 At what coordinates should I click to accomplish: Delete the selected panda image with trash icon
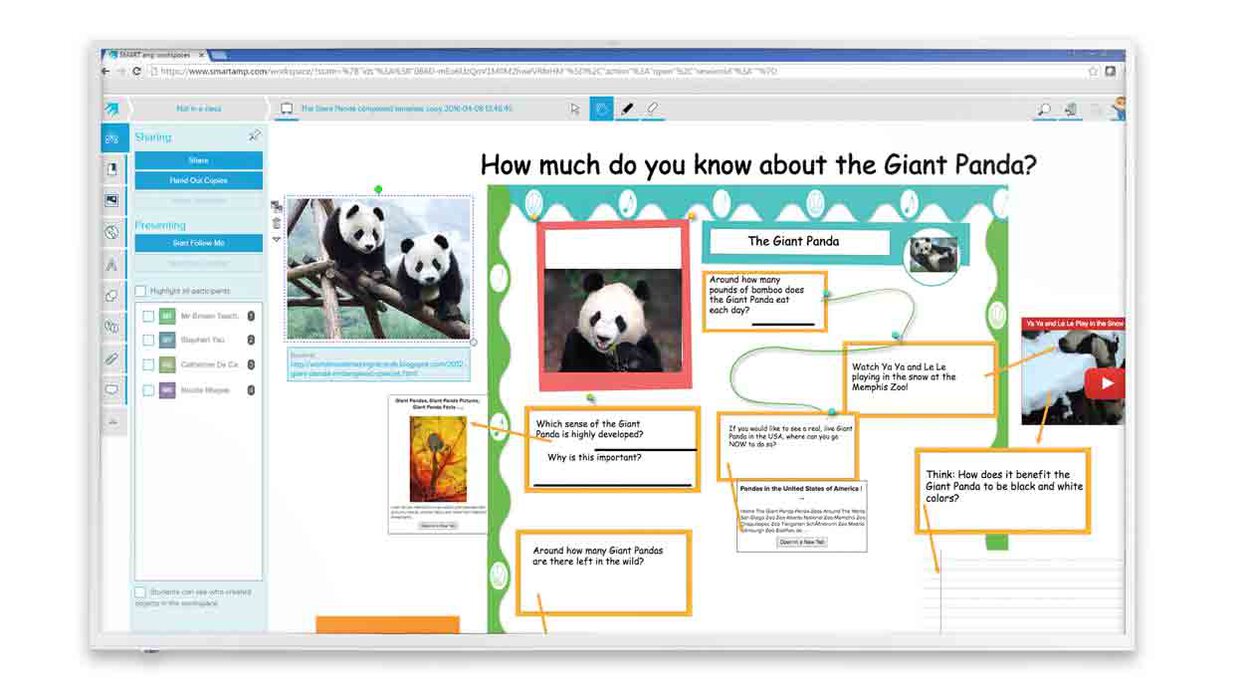(277, 223)
